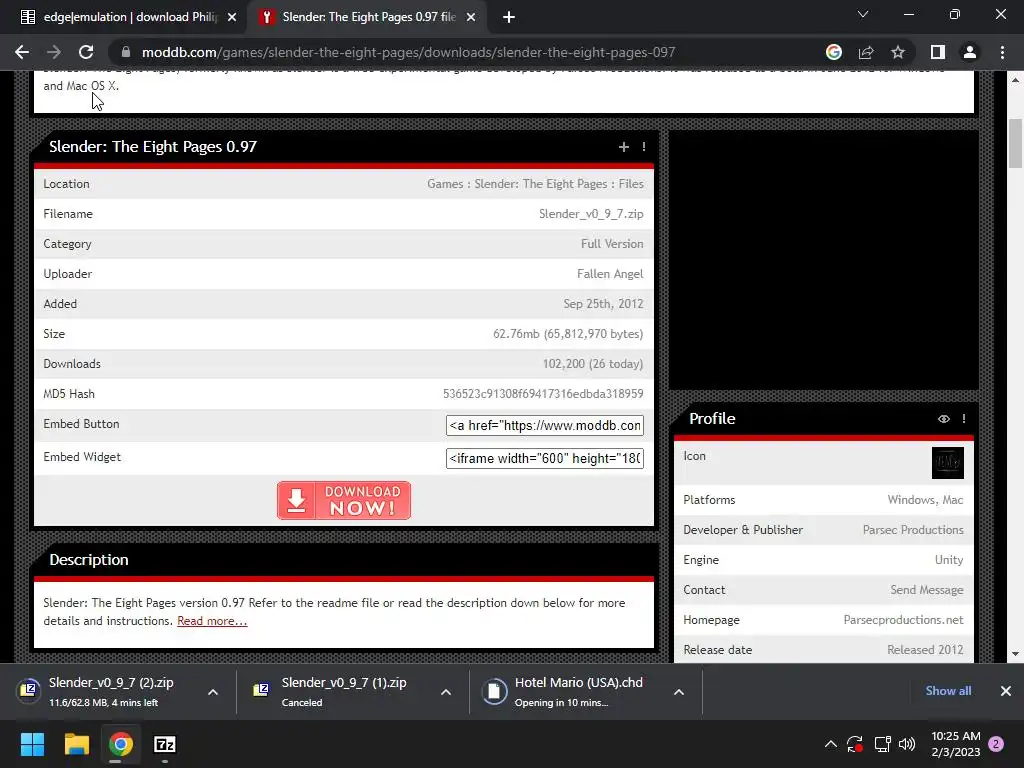1024x768 pixels.
Task: Click scrollbar up arrow
Action: 1015,80
